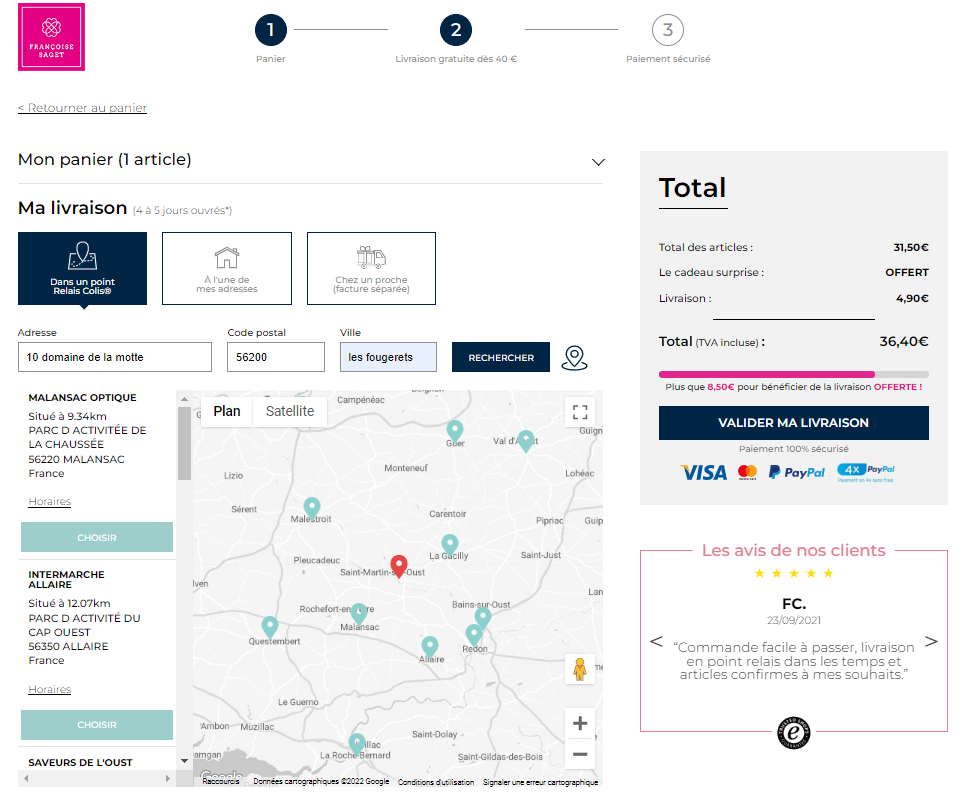Open Conditions d'utilisation map link
Image resolution: width=964 pixels, height=803 pixels.
click(436, 782)
